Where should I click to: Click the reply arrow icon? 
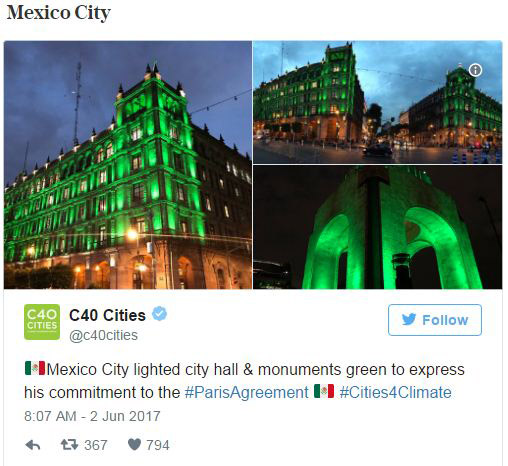click(x=33, y=445)
